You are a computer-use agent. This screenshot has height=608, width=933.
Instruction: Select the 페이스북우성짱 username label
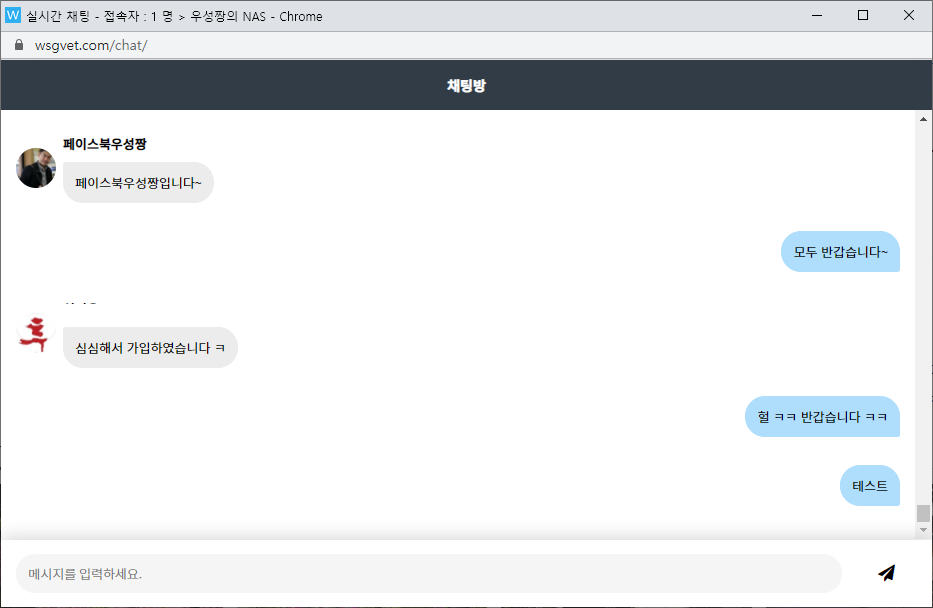[x=105, y=144]
